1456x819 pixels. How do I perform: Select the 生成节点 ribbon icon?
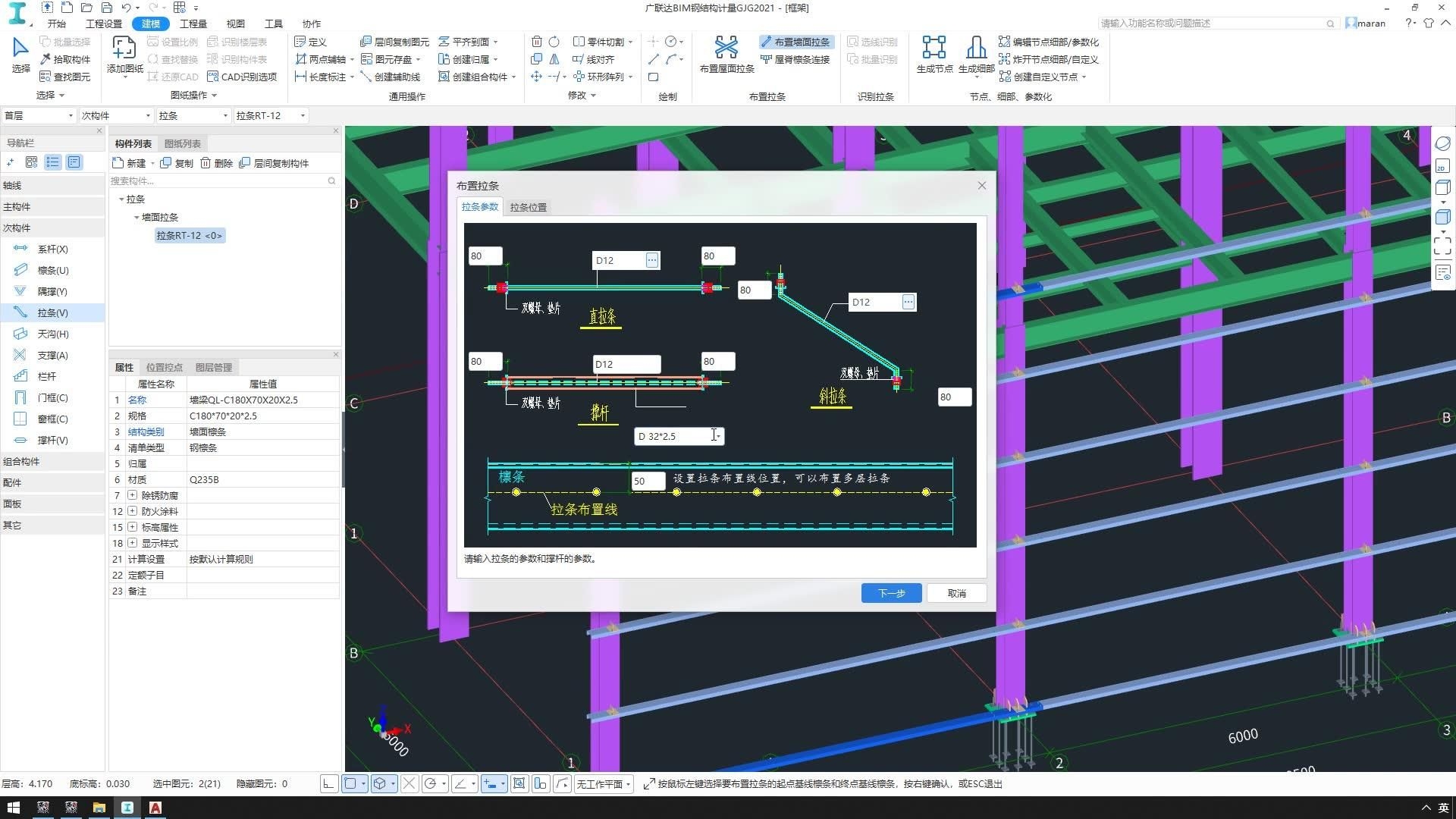click(x=934, y=48)
